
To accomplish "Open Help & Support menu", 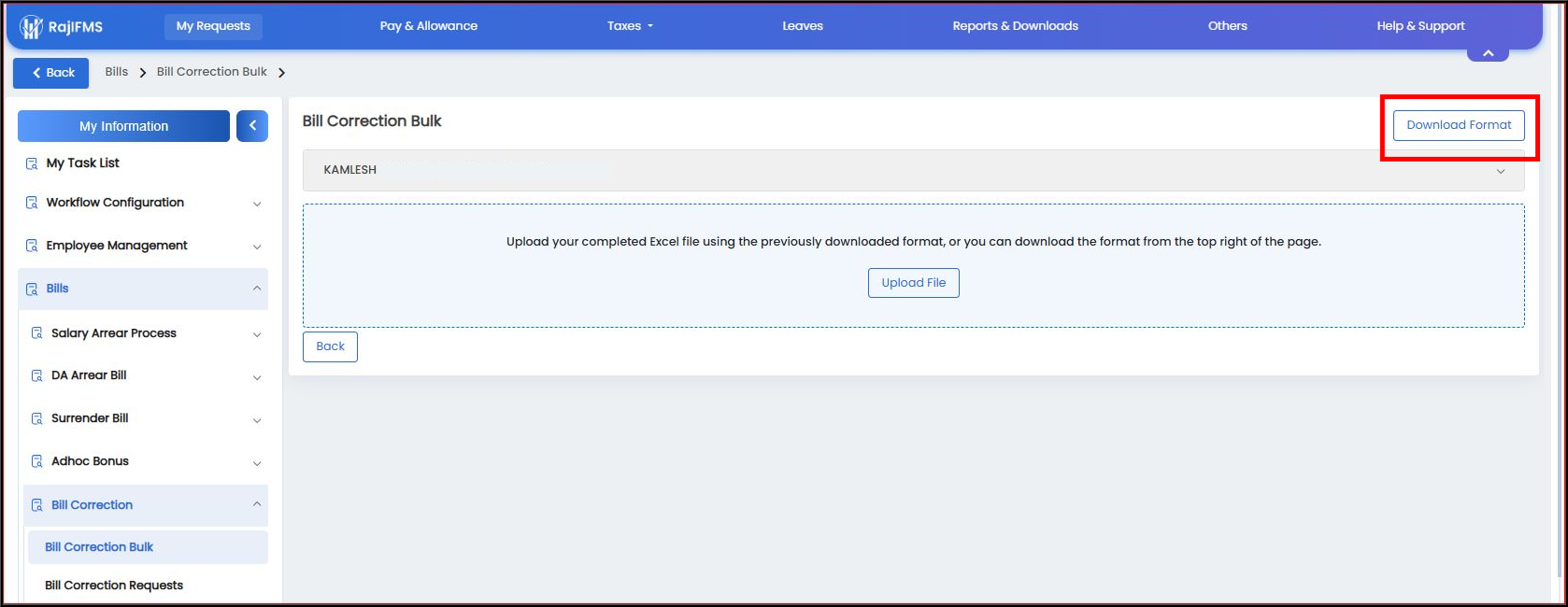I will coord(1420,26).
